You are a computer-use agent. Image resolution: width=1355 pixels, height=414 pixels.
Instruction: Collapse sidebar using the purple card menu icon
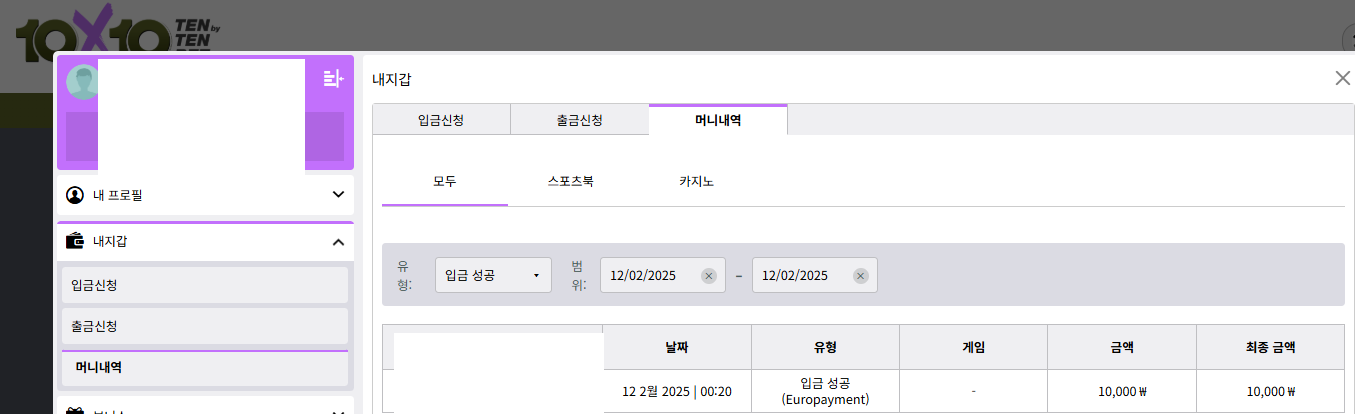point(333,78)
